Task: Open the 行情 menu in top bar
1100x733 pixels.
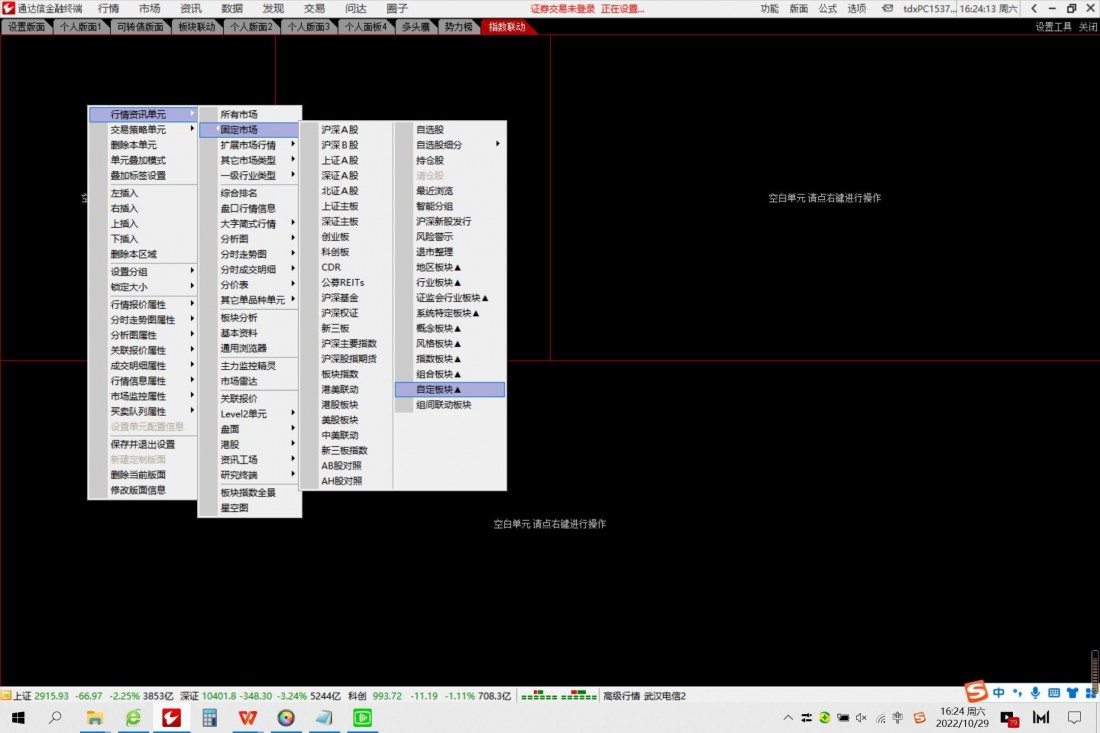Action: click(x=108, y=8)
